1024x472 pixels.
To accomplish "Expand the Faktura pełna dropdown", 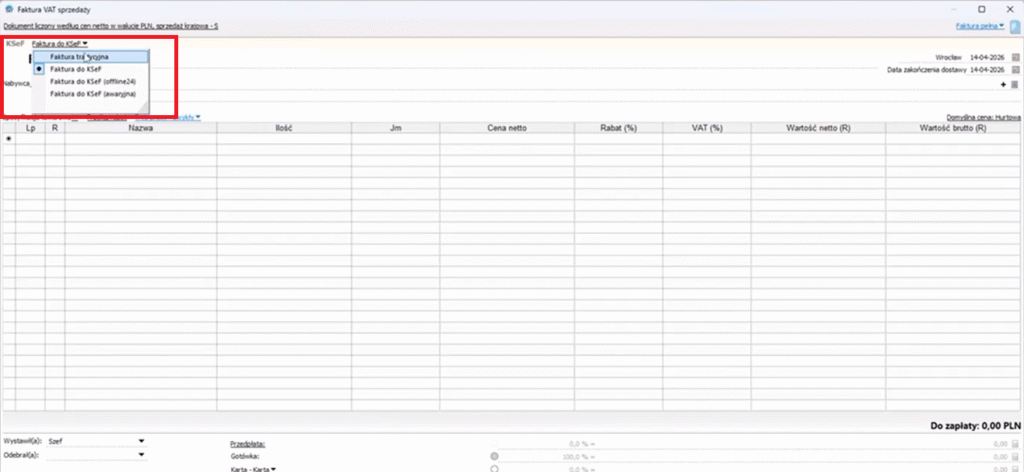I will (980, 25).
